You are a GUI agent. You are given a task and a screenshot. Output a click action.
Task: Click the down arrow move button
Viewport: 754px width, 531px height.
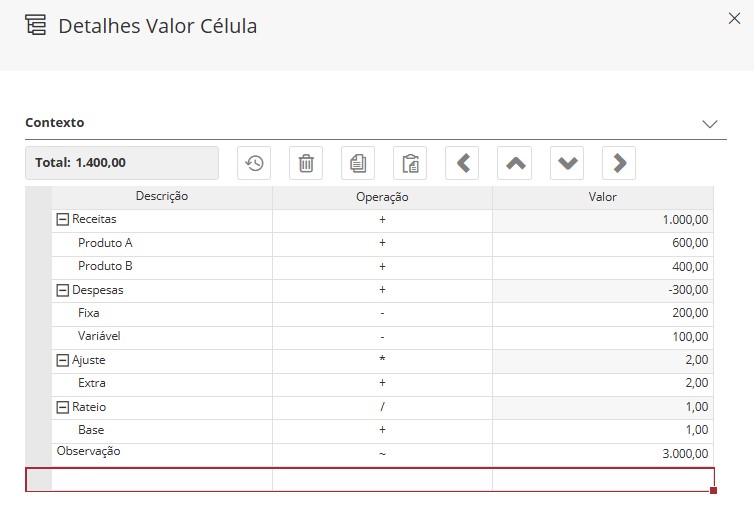[x=567, y=163]
